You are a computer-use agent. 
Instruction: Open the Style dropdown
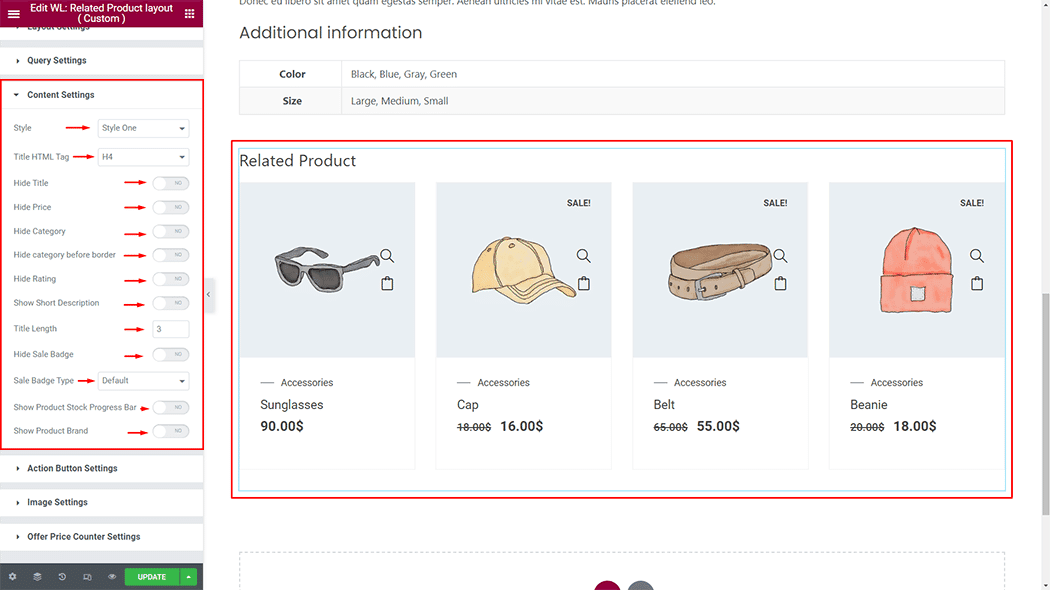(143, 128)
